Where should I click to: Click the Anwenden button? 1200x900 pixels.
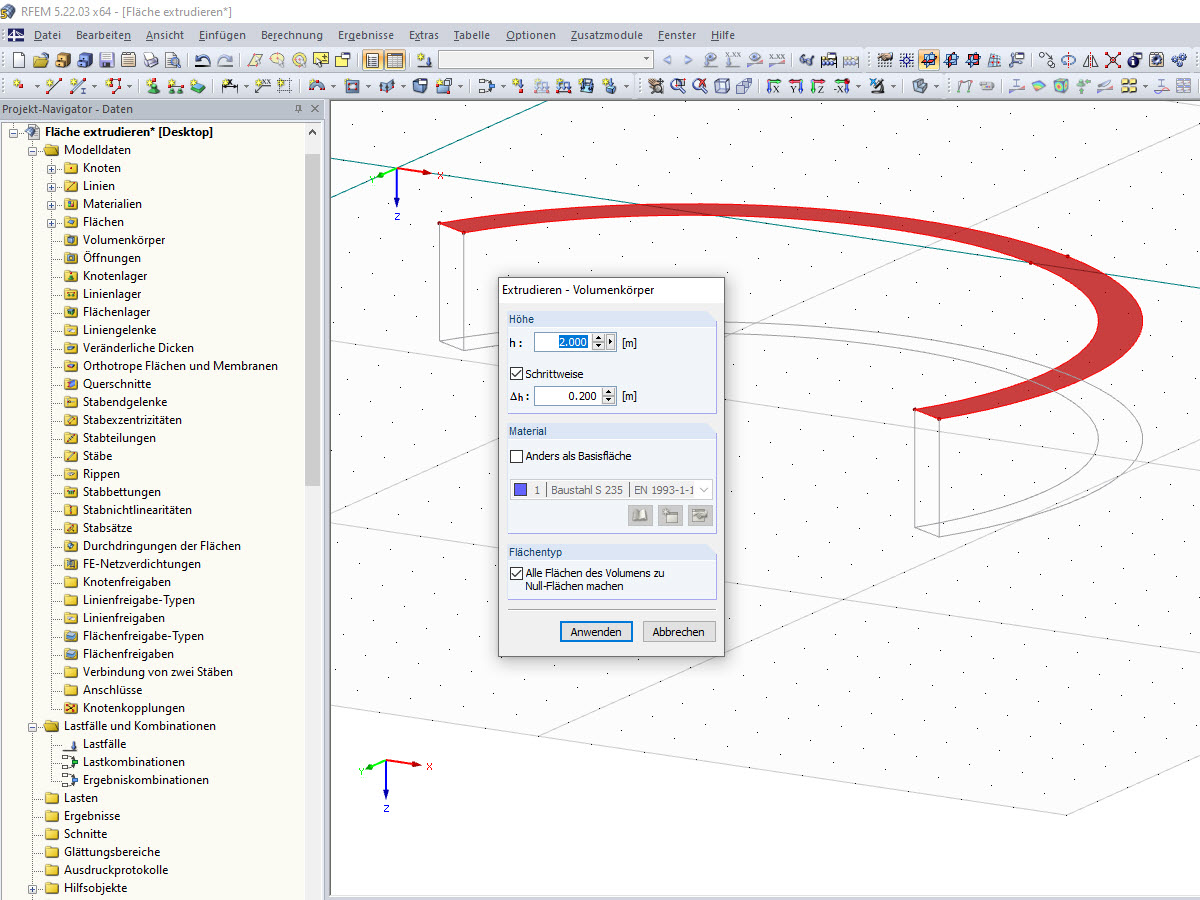coord(596,631)
